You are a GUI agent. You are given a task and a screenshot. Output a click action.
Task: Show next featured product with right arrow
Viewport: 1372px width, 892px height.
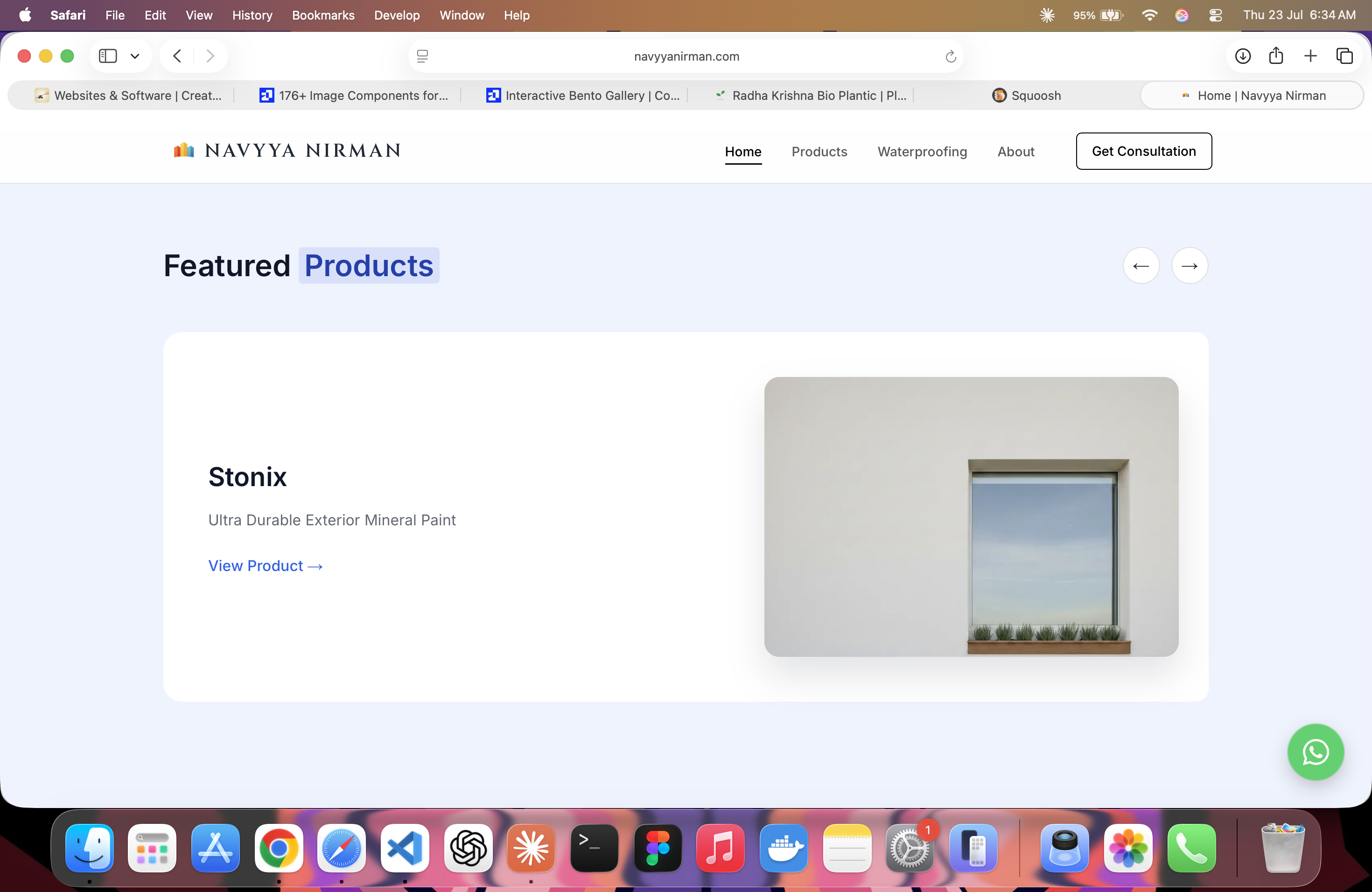[1189, 265]
